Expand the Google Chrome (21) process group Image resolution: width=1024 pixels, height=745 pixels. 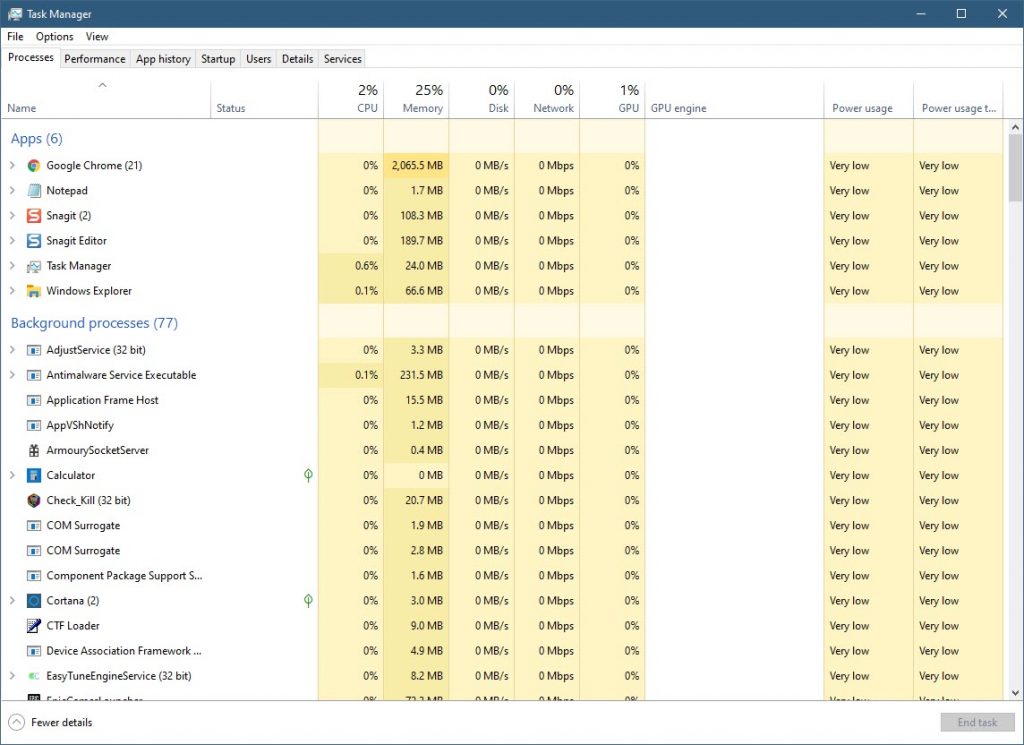tap(12, 166)
